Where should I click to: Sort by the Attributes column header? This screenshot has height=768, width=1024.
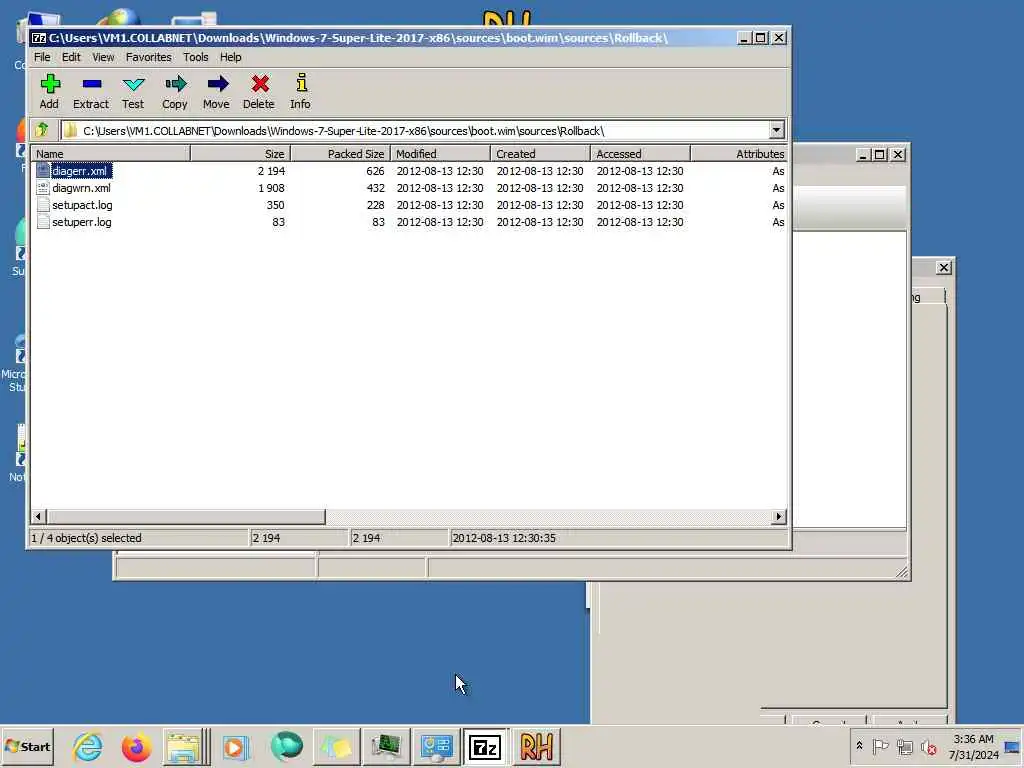coord(739,153)
